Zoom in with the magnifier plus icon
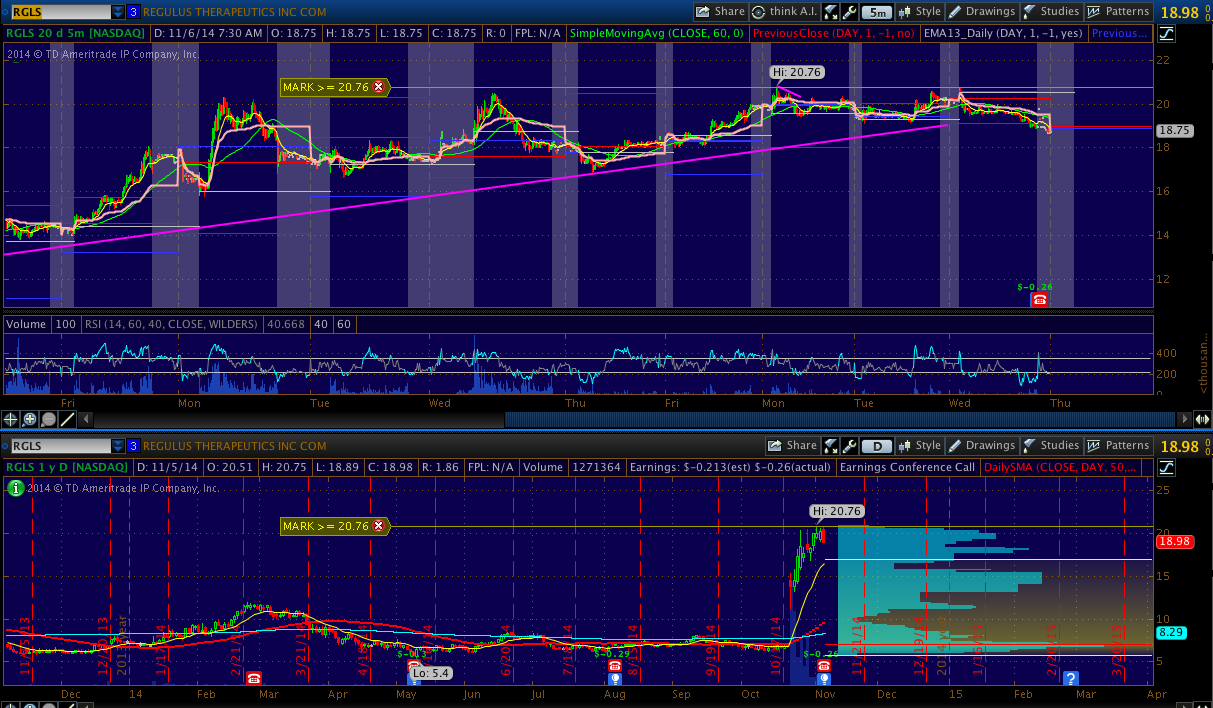The image size is (1213, 708). [x=30, y=419]
